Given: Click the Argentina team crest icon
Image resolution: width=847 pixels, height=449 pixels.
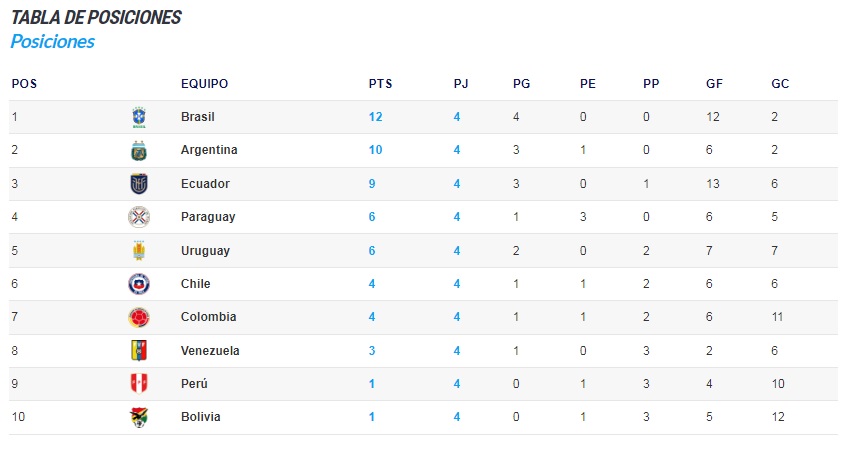Looking at the screenshot, I should click(x=139, y=151).
